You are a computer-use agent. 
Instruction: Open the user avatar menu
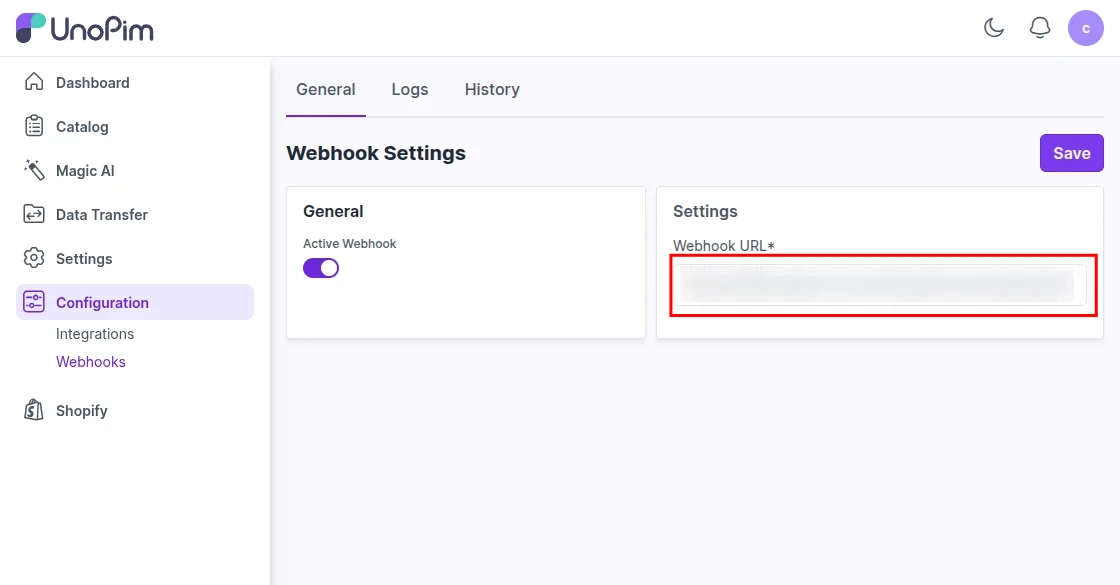(1085, 28)
